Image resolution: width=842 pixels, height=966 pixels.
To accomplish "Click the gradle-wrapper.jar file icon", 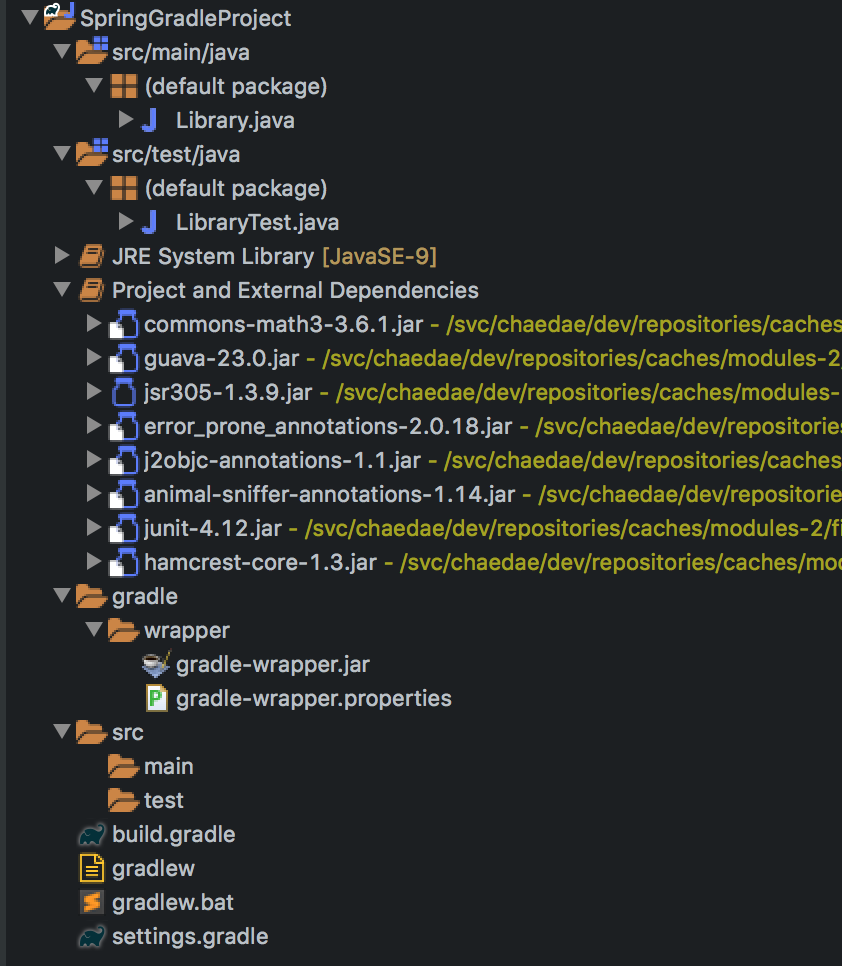I will (156, 664).
